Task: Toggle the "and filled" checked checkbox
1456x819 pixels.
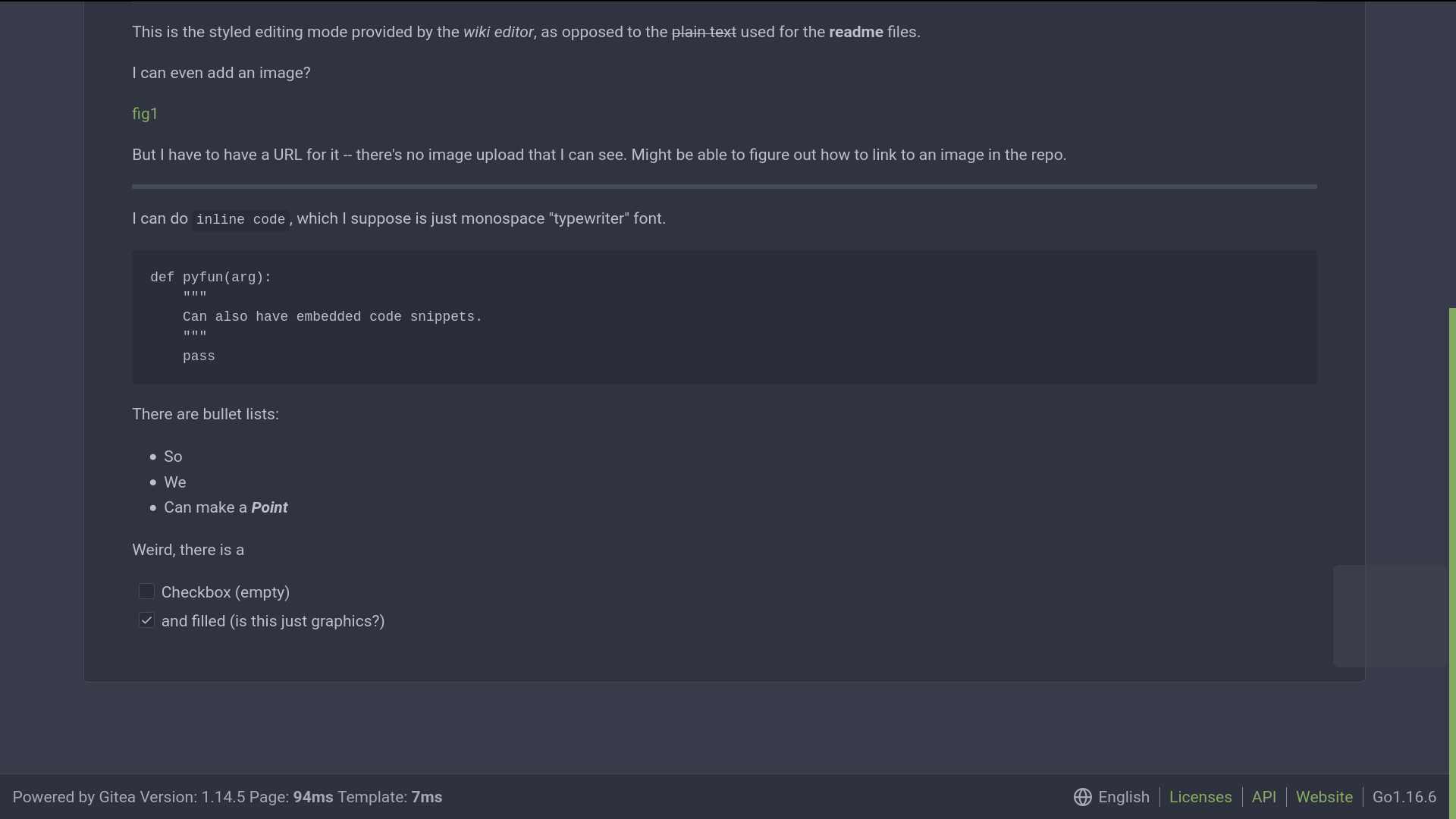Action: pyautogui.click(x=146, y=620)
